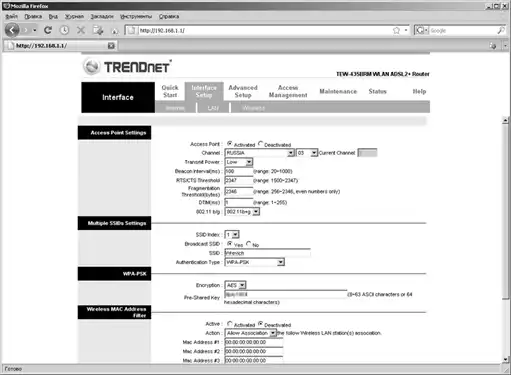Select MAC filter Deactivated radio

point(260,324)
